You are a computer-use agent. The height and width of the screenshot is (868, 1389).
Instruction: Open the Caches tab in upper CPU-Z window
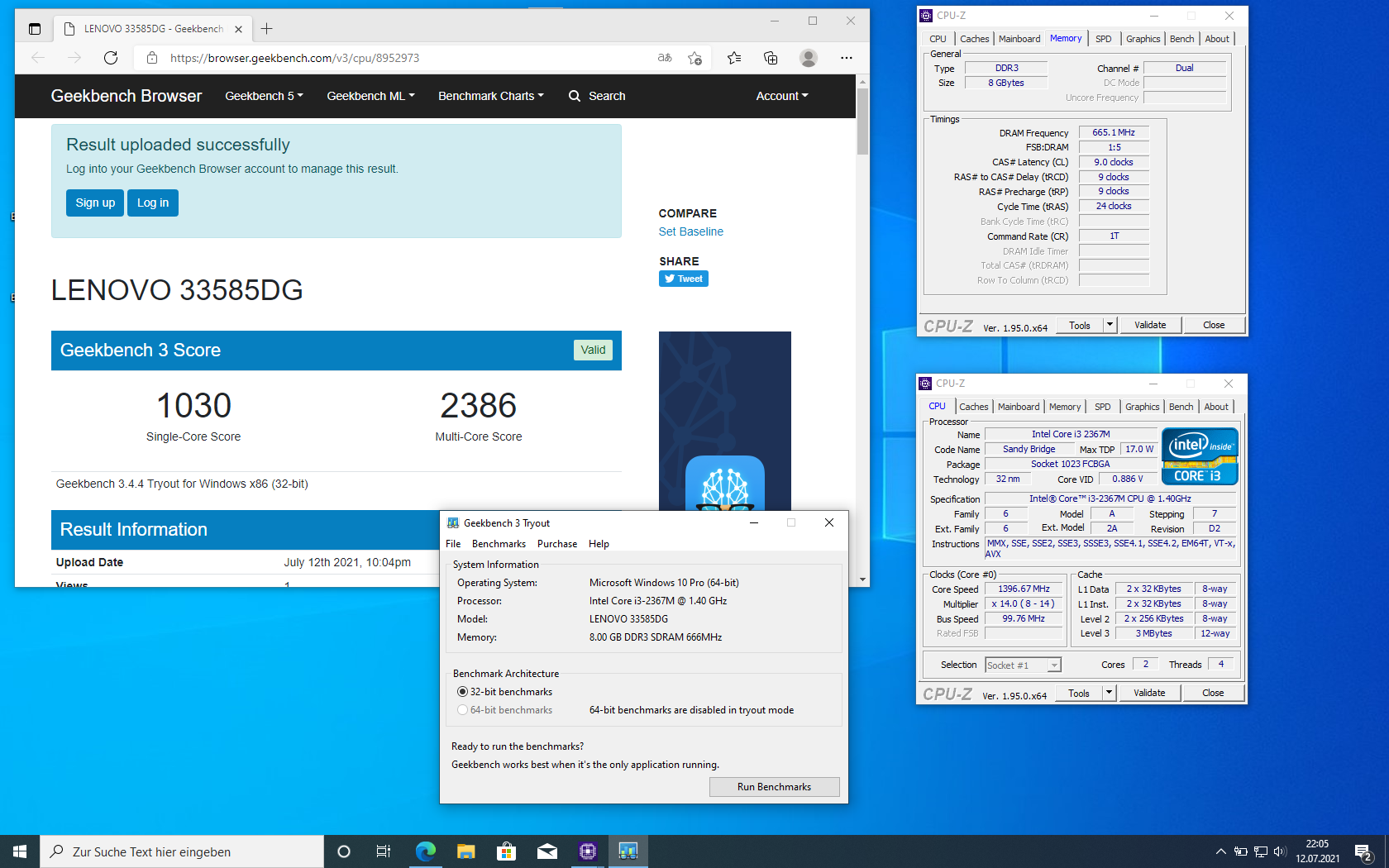tap(974, 39)
